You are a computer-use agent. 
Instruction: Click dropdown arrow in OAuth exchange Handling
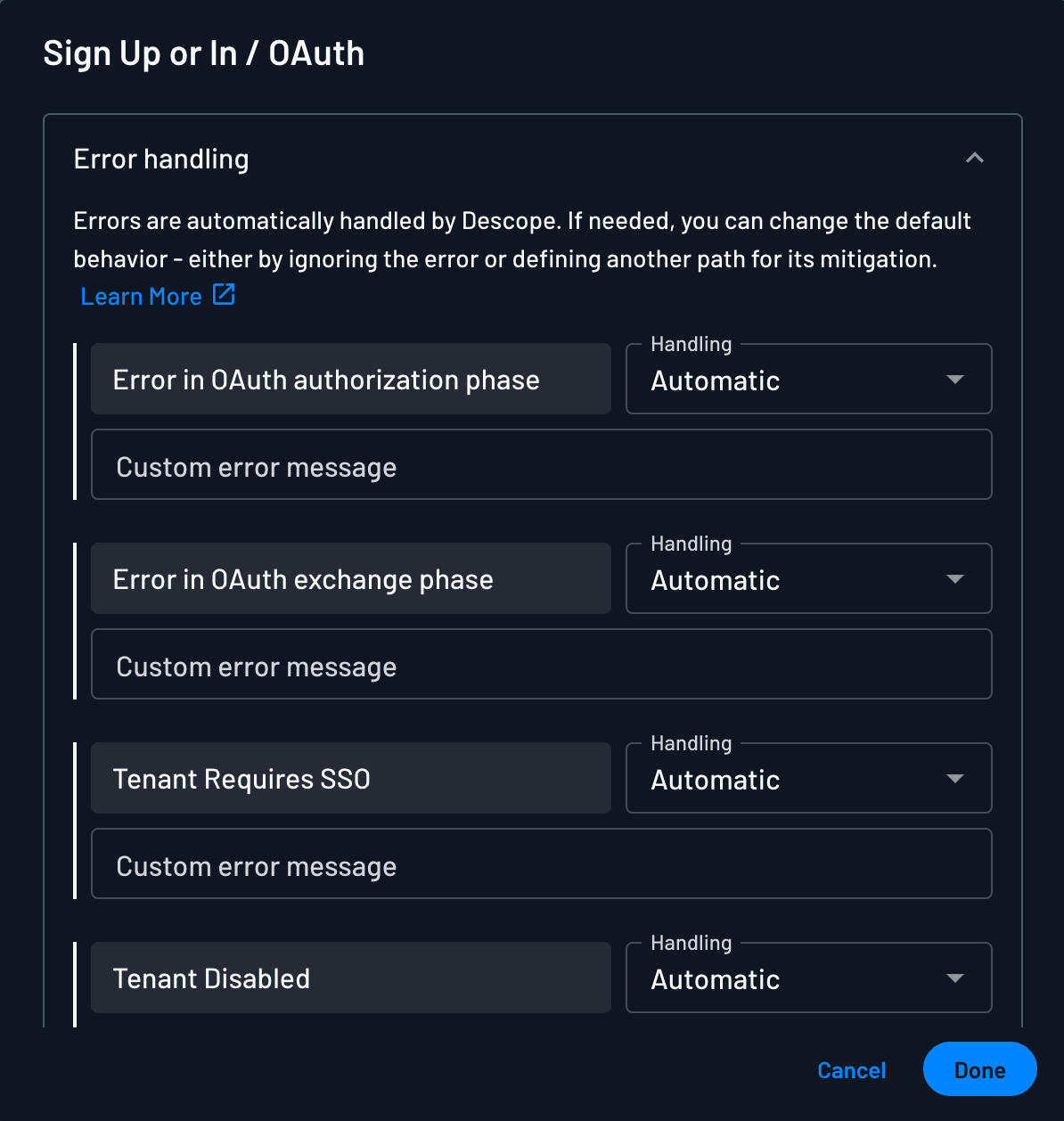954,579
